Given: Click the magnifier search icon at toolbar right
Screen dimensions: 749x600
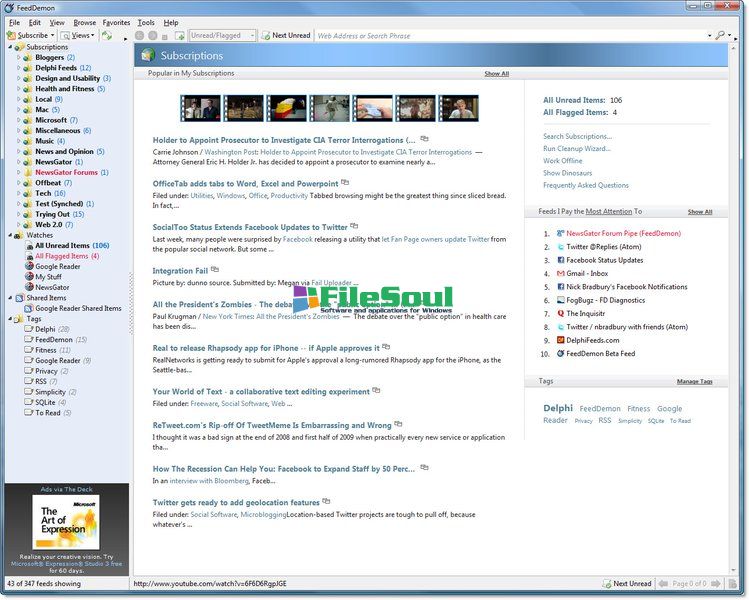Looking at the screenshot, I should click(x=720, y=35).
